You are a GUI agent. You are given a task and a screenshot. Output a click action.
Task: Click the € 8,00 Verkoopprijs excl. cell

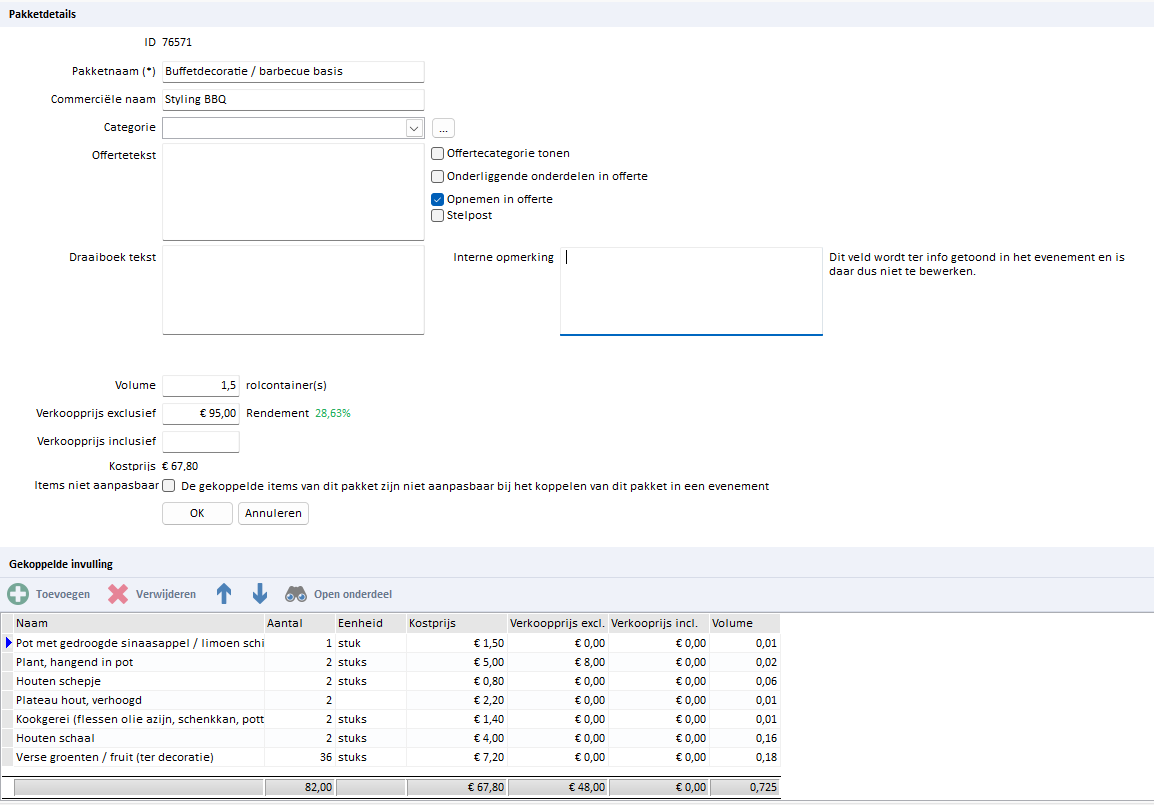click(557, 662)
